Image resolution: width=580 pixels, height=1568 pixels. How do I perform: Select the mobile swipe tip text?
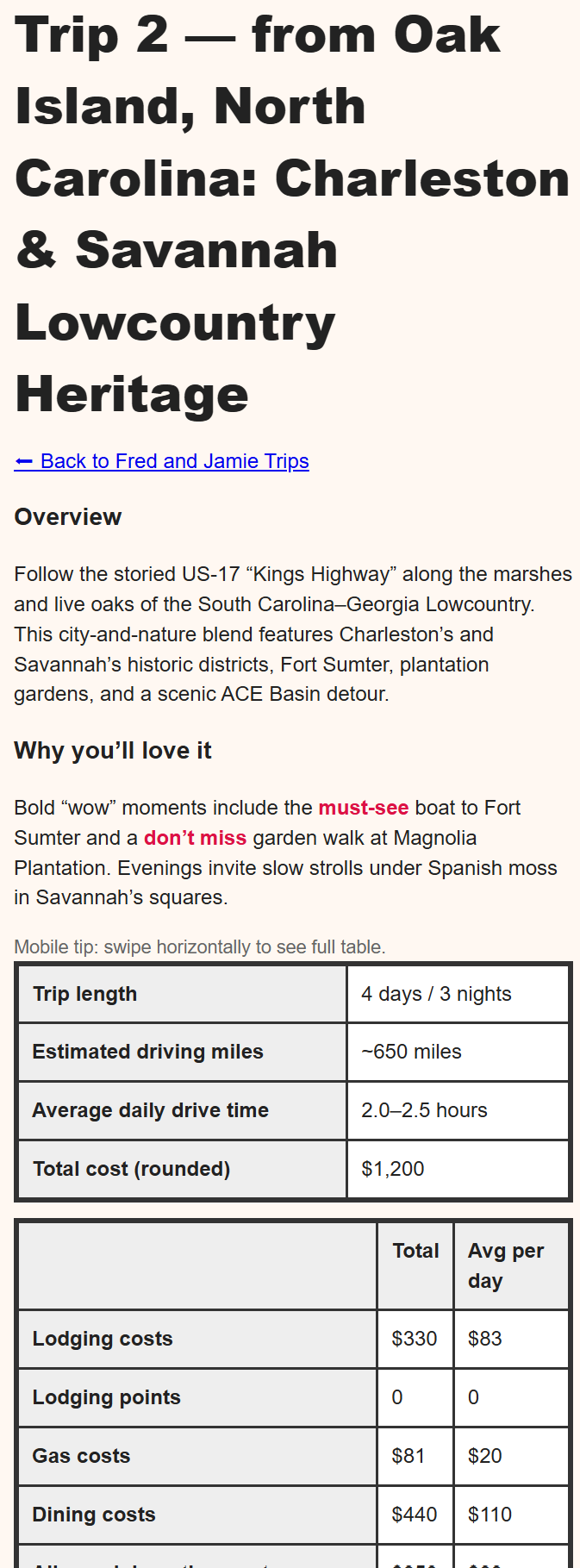201,946
